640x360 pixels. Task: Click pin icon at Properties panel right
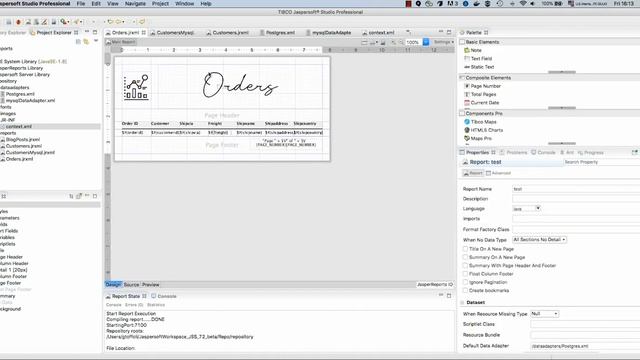click(x=634, y=152)
